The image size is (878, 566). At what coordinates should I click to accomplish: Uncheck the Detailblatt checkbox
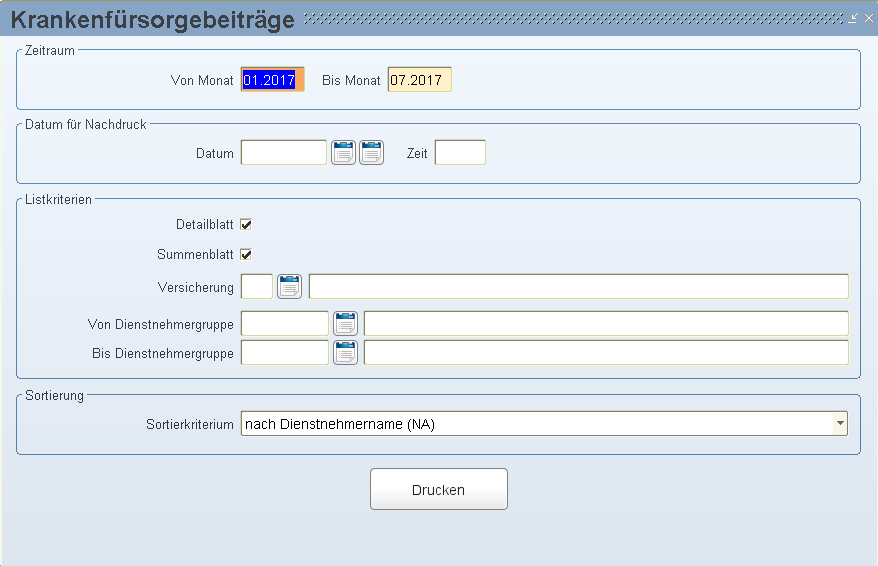(246, 224)
